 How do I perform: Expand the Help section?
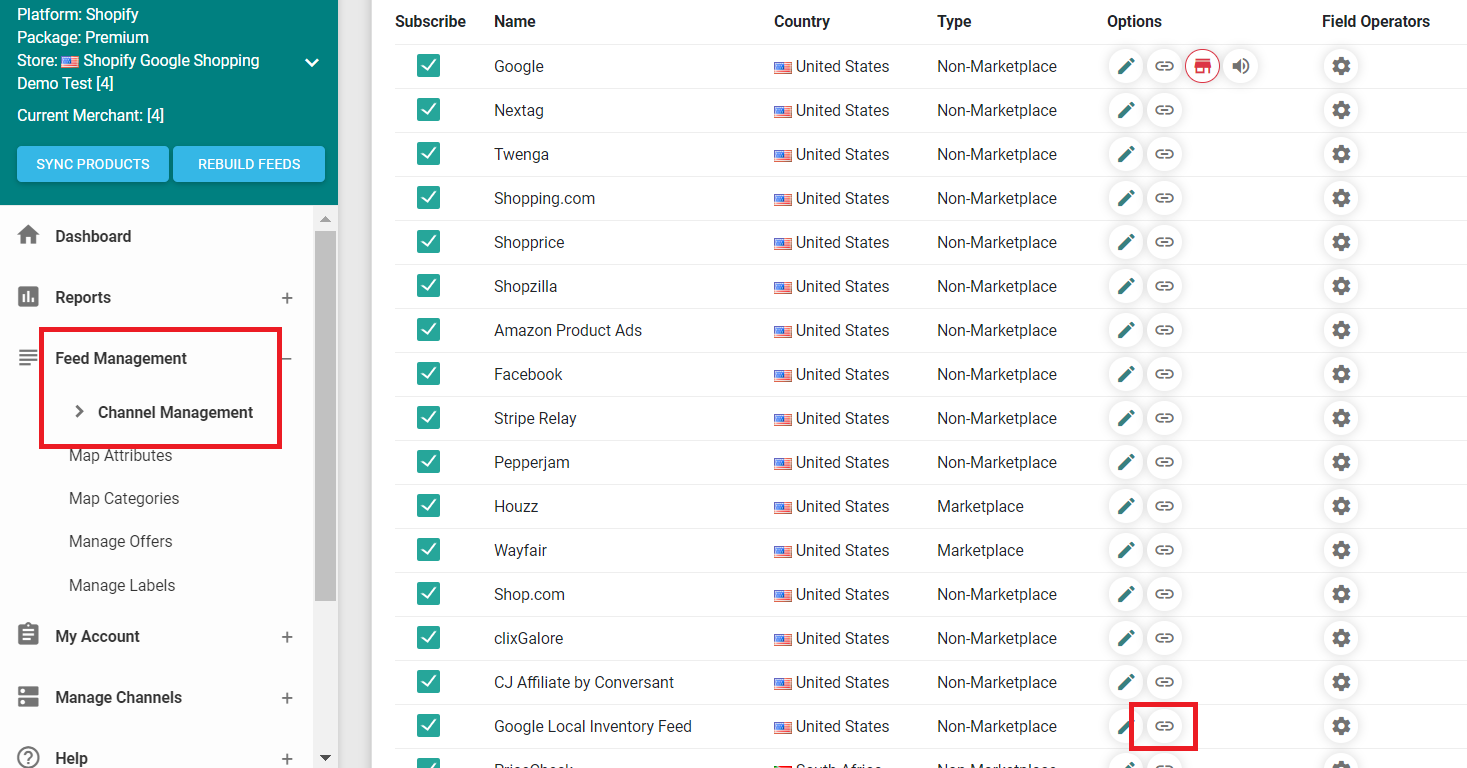click(287, 759)
